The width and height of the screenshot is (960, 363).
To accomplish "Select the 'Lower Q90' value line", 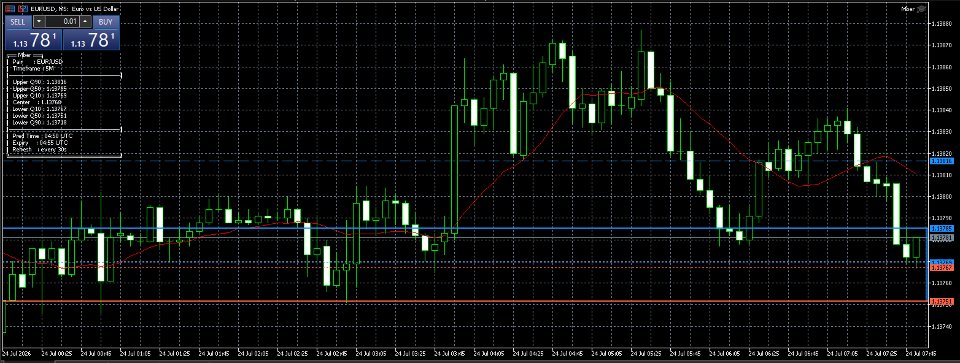I will 40,122.
